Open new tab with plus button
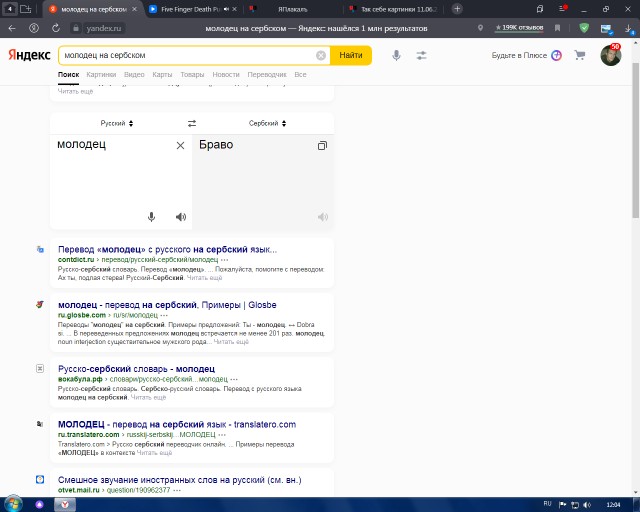This screenshot has width=640, height=512. point(457,9)
